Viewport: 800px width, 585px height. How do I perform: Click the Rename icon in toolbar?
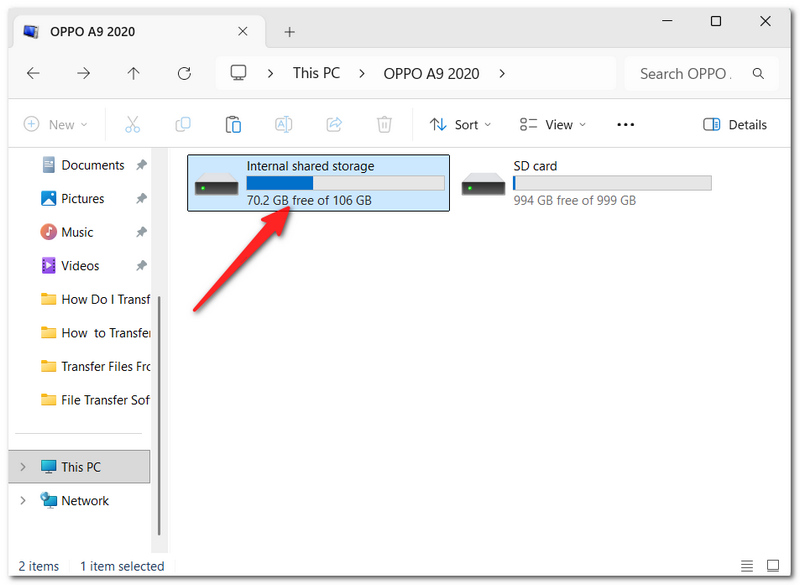[x=283, y=124]
